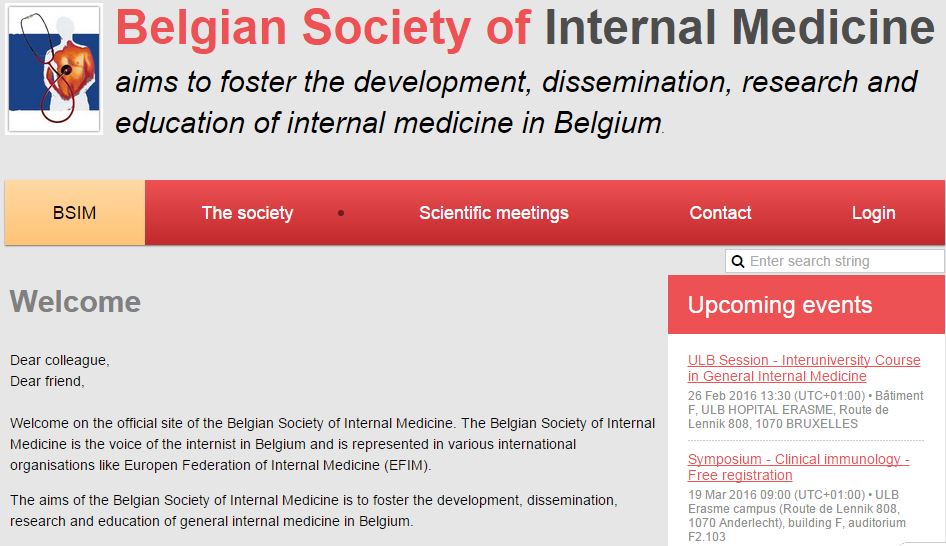
Task: Open the ULB Session Interuniversity Course link
Action: (804, 368)
